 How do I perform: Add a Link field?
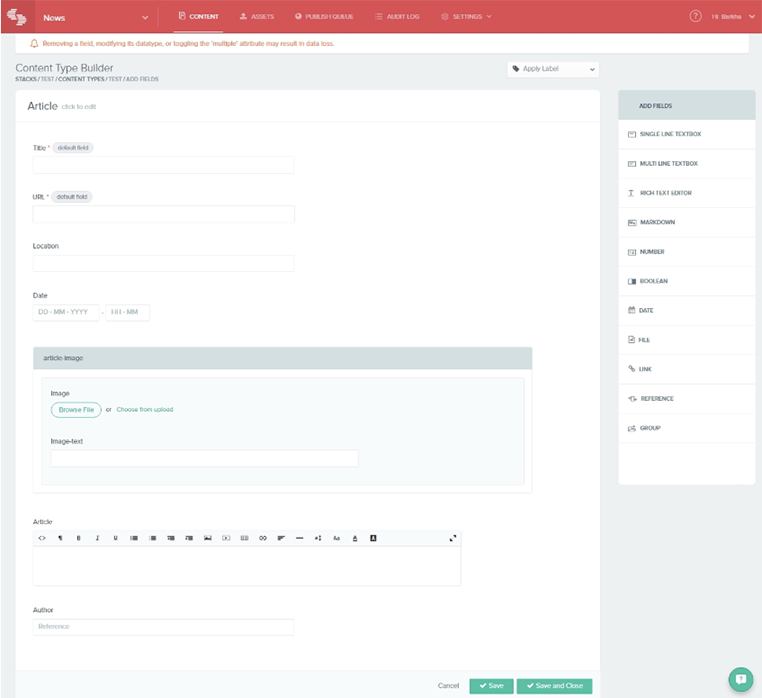coord(687,369)
